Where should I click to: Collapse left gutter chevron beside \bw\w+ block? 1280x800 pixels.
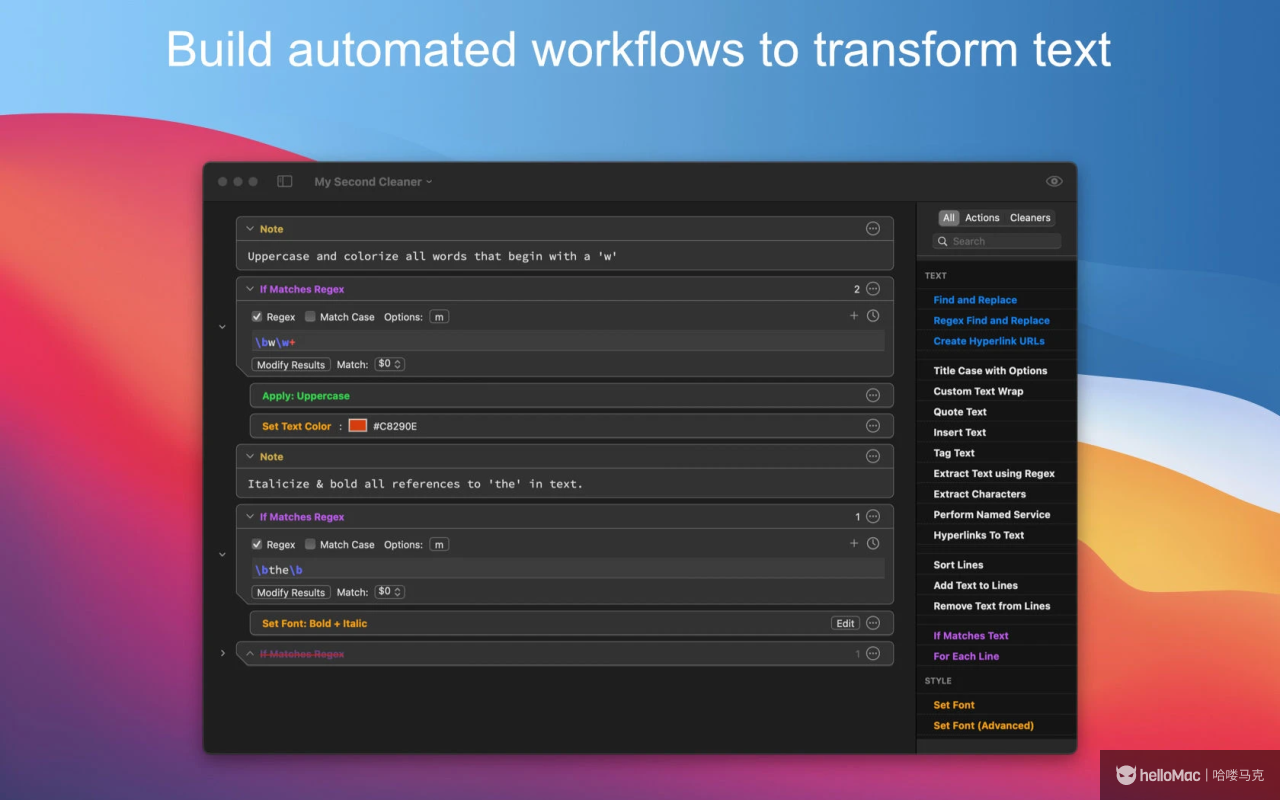pyautogui.click(x=222, y=327)
